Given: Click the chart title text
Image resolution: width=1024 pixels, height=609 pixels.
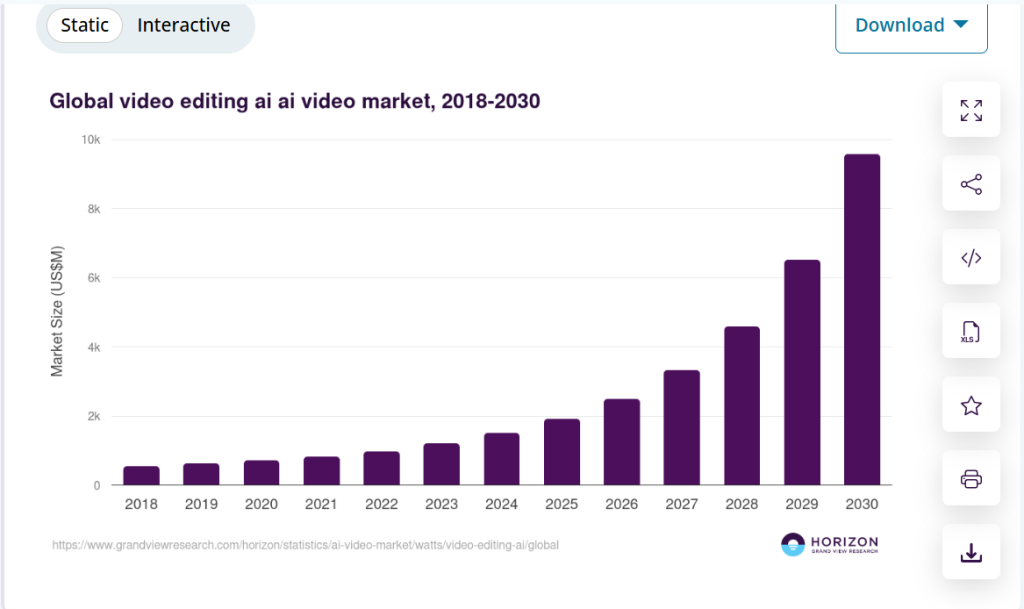Looking at the screenshot, I should (x=295, y=101).
